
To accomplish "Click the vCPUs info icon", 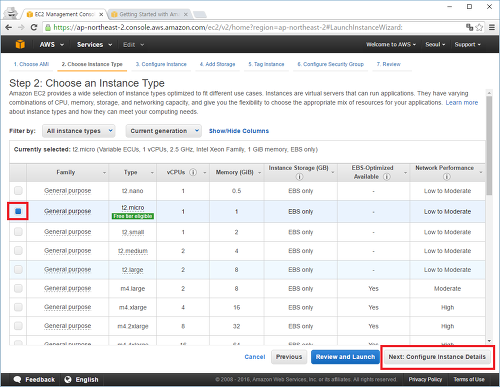I will pyautogui.click(x=193, y=172).
